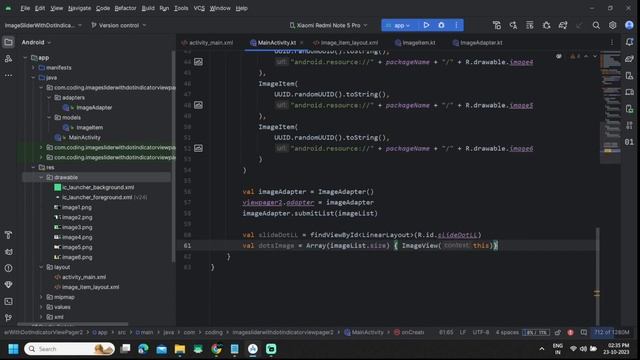This screenshot has width=640, height=360.
Task: Click the LF line separator indicator
Action: coord(463,332)
